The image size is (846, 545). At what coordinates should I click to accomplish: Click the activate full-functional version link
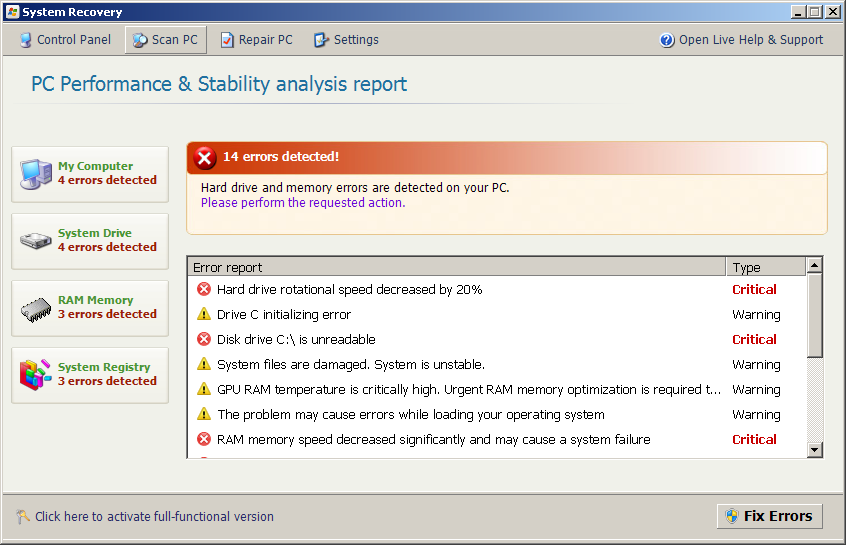pos(154,517)
